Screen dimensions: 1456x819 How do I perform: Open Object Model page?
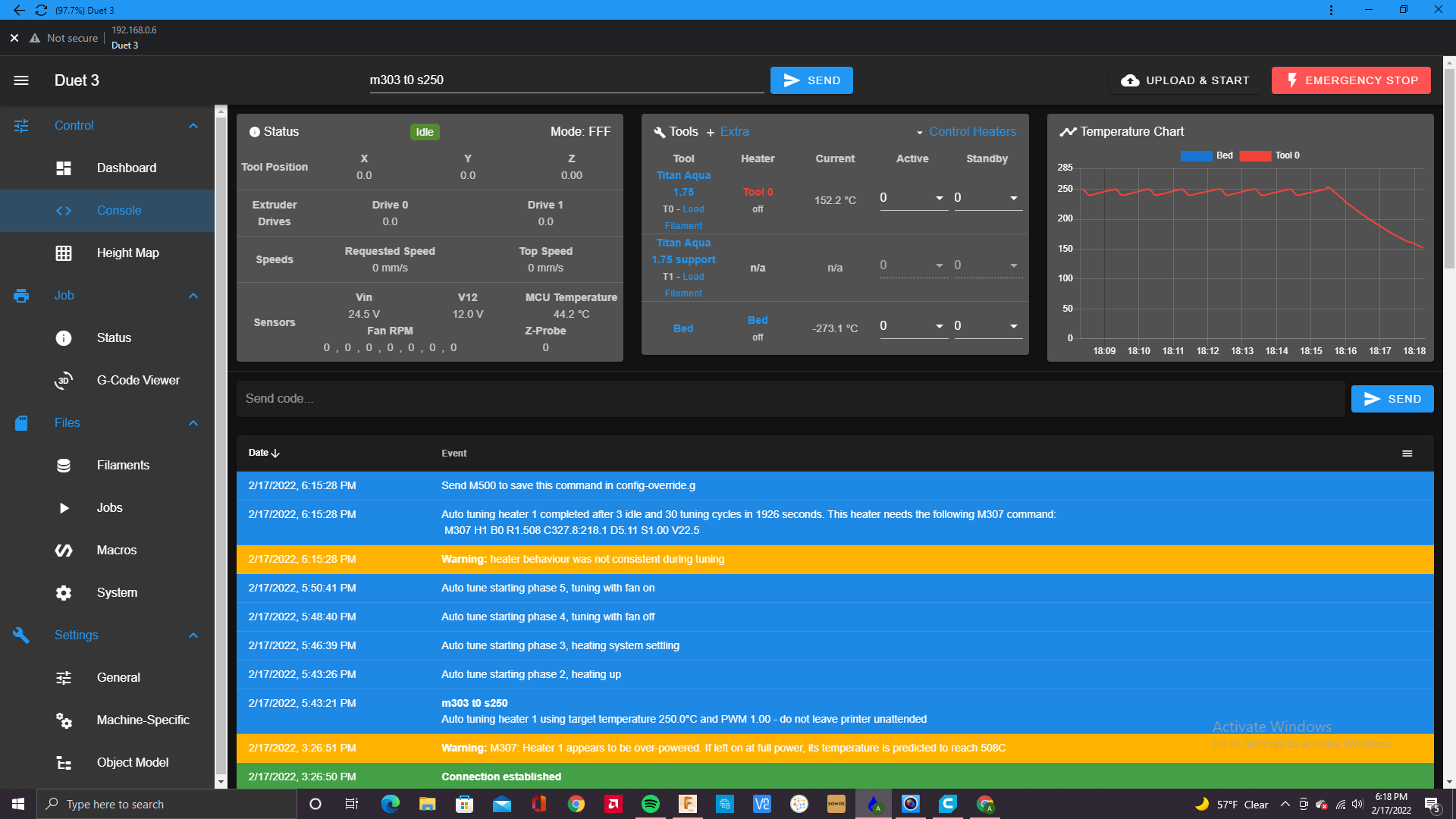tap(133, 763)
